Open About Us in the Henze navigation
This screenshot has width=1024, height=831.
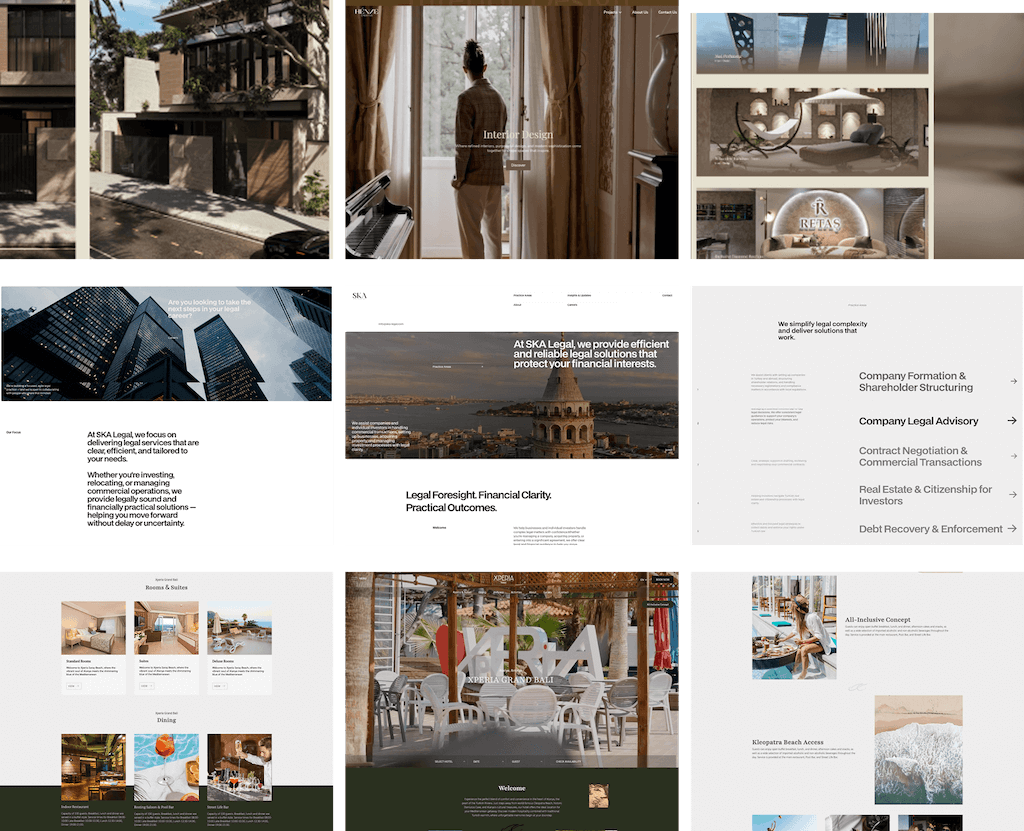[x=640, y=12]
